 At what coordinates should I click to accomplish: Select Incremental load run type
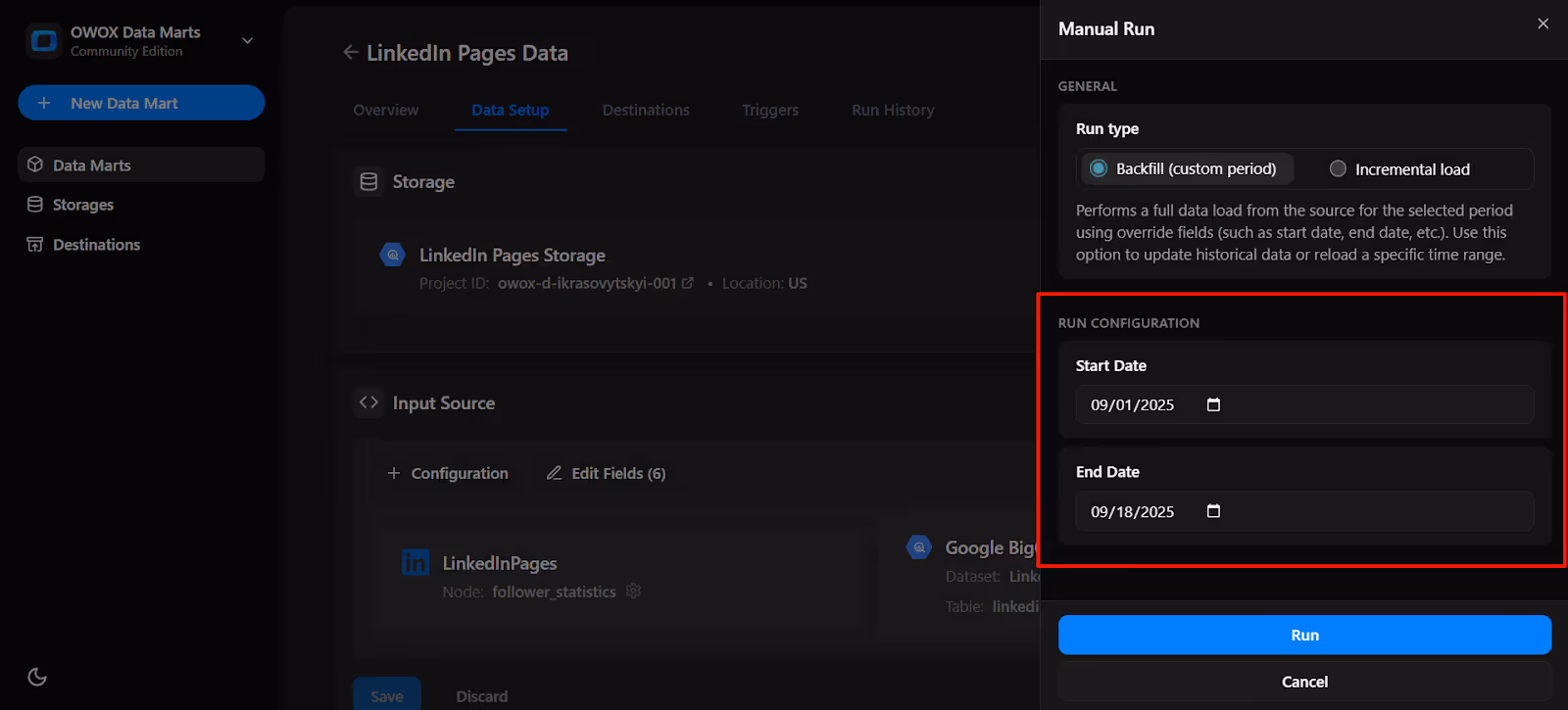click(x=1400, y=169)
